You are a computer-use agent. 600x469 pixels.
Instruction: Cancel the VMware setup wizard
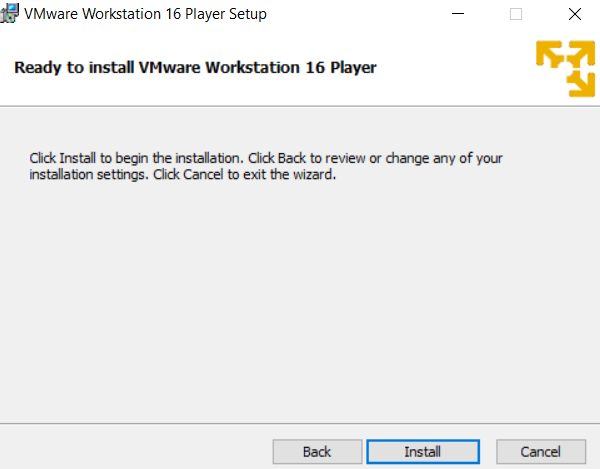tap(541, 452)
